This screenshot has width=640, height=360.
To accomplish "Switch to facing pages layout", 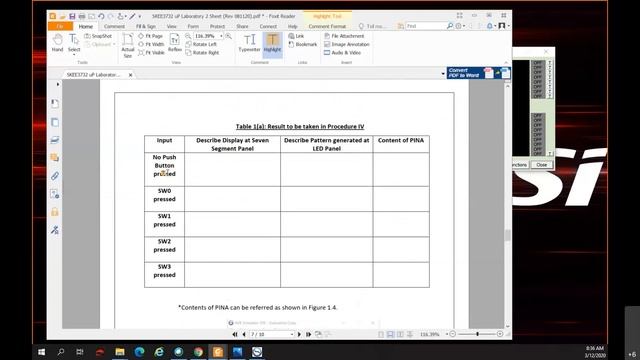I will click(400, 334).
